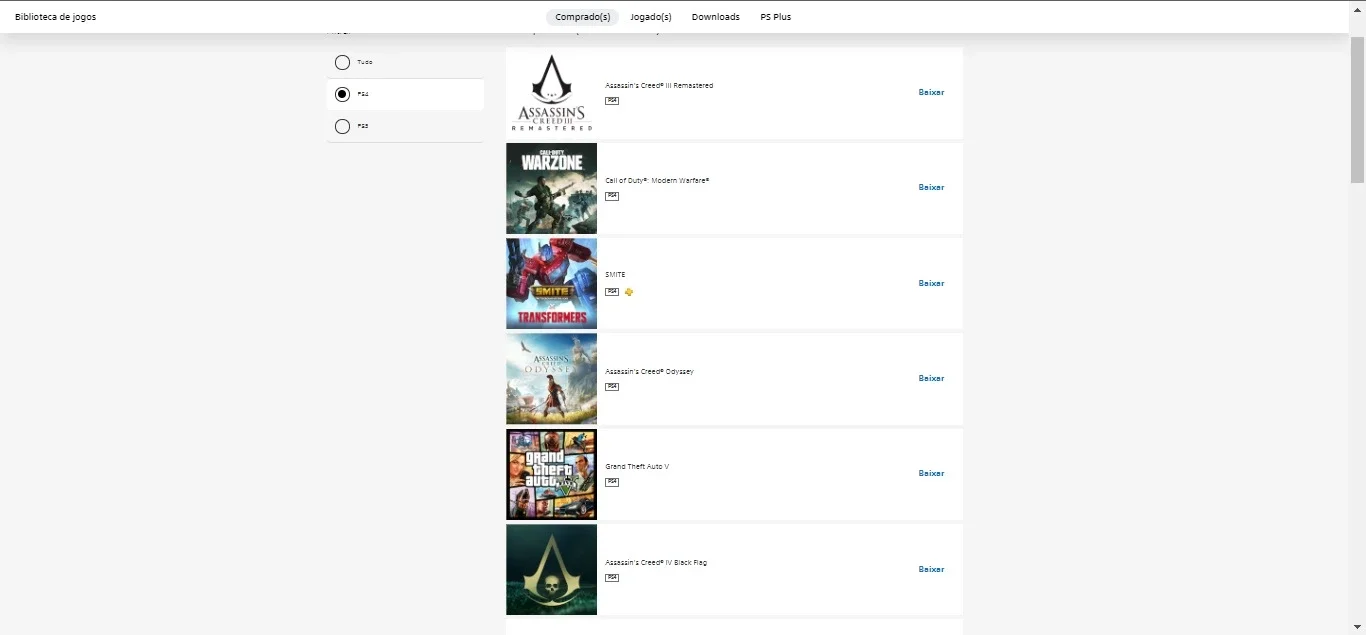This screenshot has width=1366, height=635.
Task: Click Baixar for Assassin's Creed Odyssey
Action: pos(931,378)
